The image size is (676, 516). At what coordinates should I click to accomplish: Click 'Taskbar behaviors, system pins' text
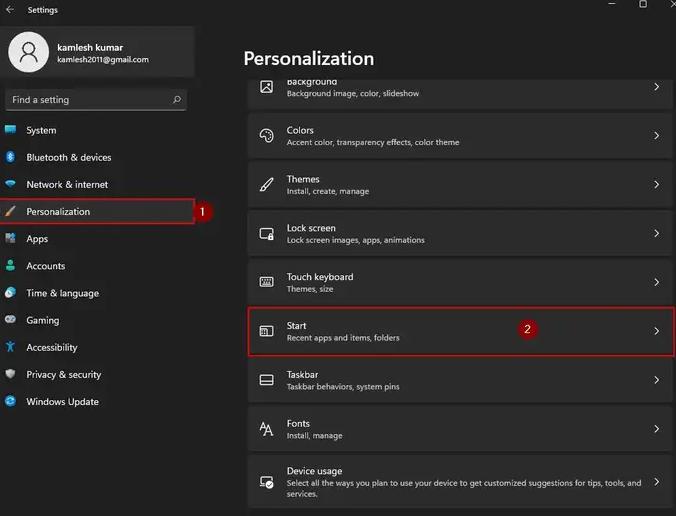coord(343,387)
